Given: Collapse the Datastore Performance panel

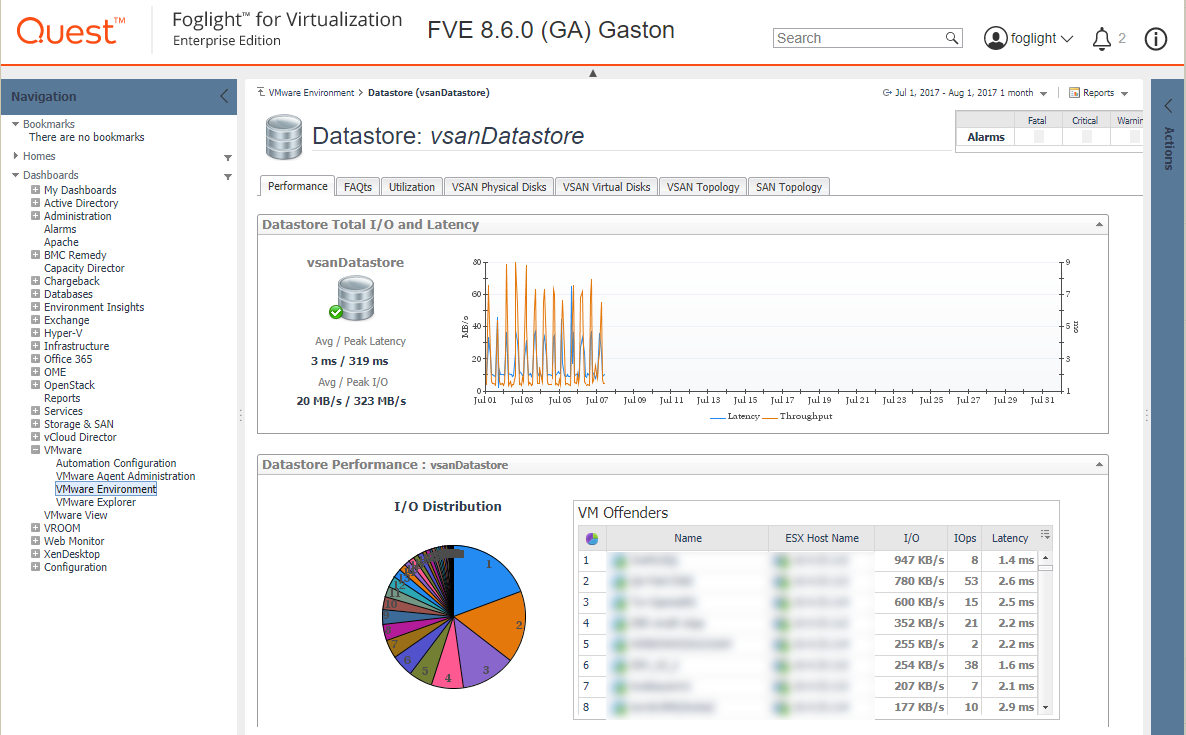Looking at the screenshot, I should 1099,464.
